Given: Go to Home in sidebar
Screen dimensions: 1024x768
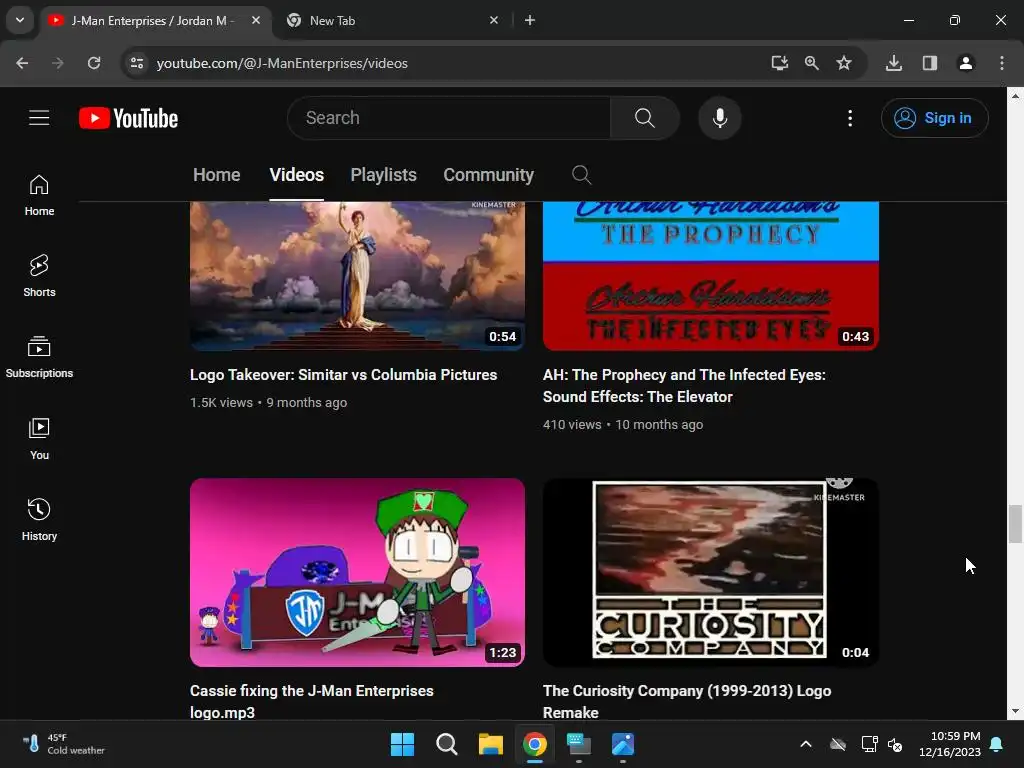Looking at the screenshot, I should pyautogui.click(x=39, y=195).
